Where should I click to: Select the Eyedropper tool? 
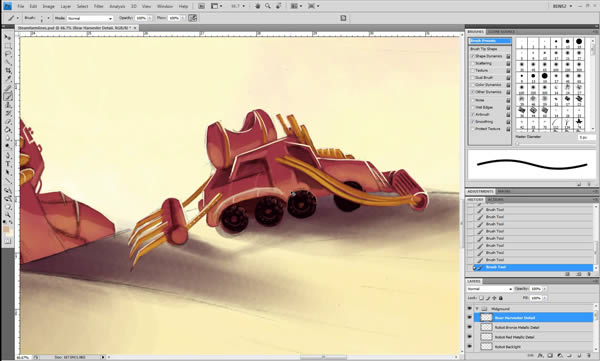tap(8, 79)
